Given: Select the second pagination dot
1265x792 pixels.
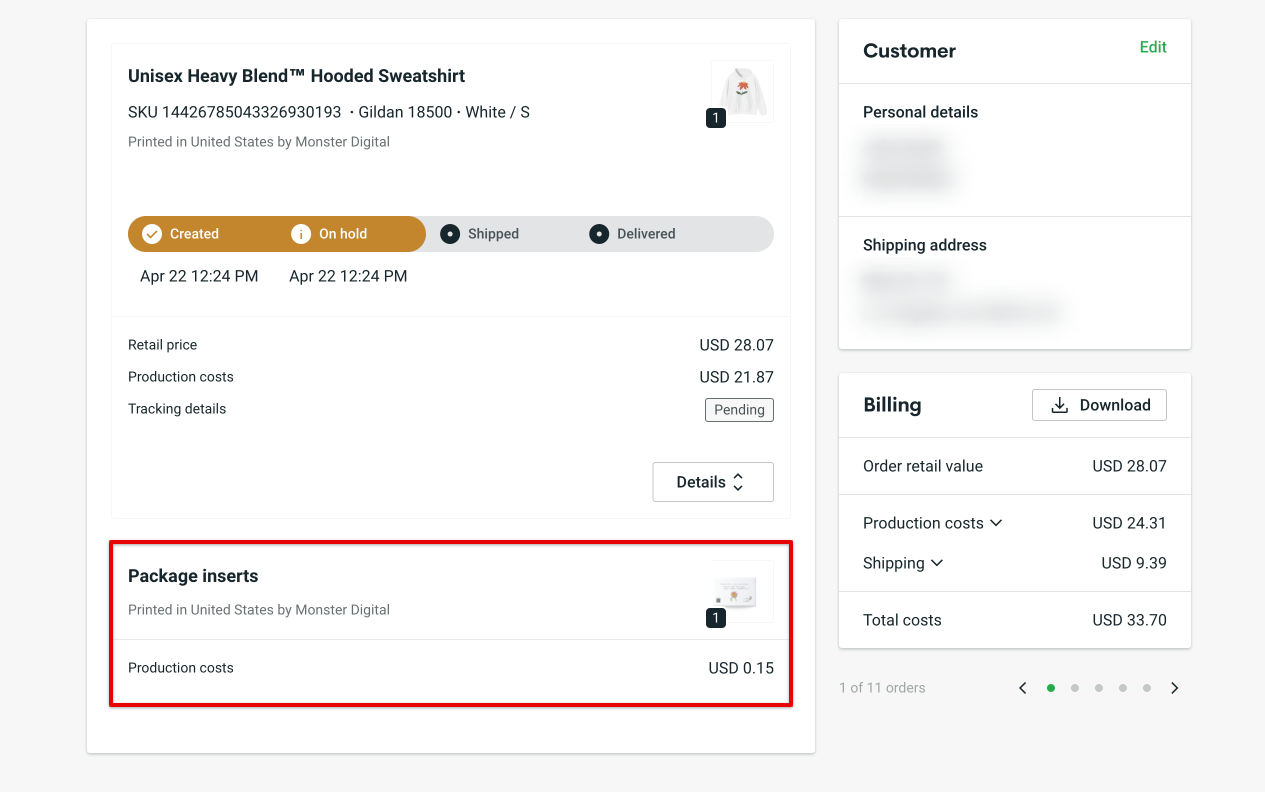Looking at the screenshot, I should click(x=1075, y=688).
